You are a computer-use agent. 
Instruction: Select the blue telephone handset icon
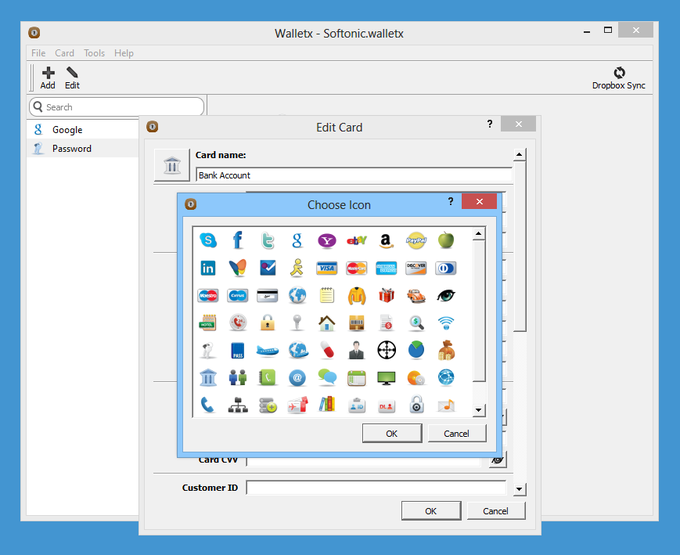click(208, 405)
